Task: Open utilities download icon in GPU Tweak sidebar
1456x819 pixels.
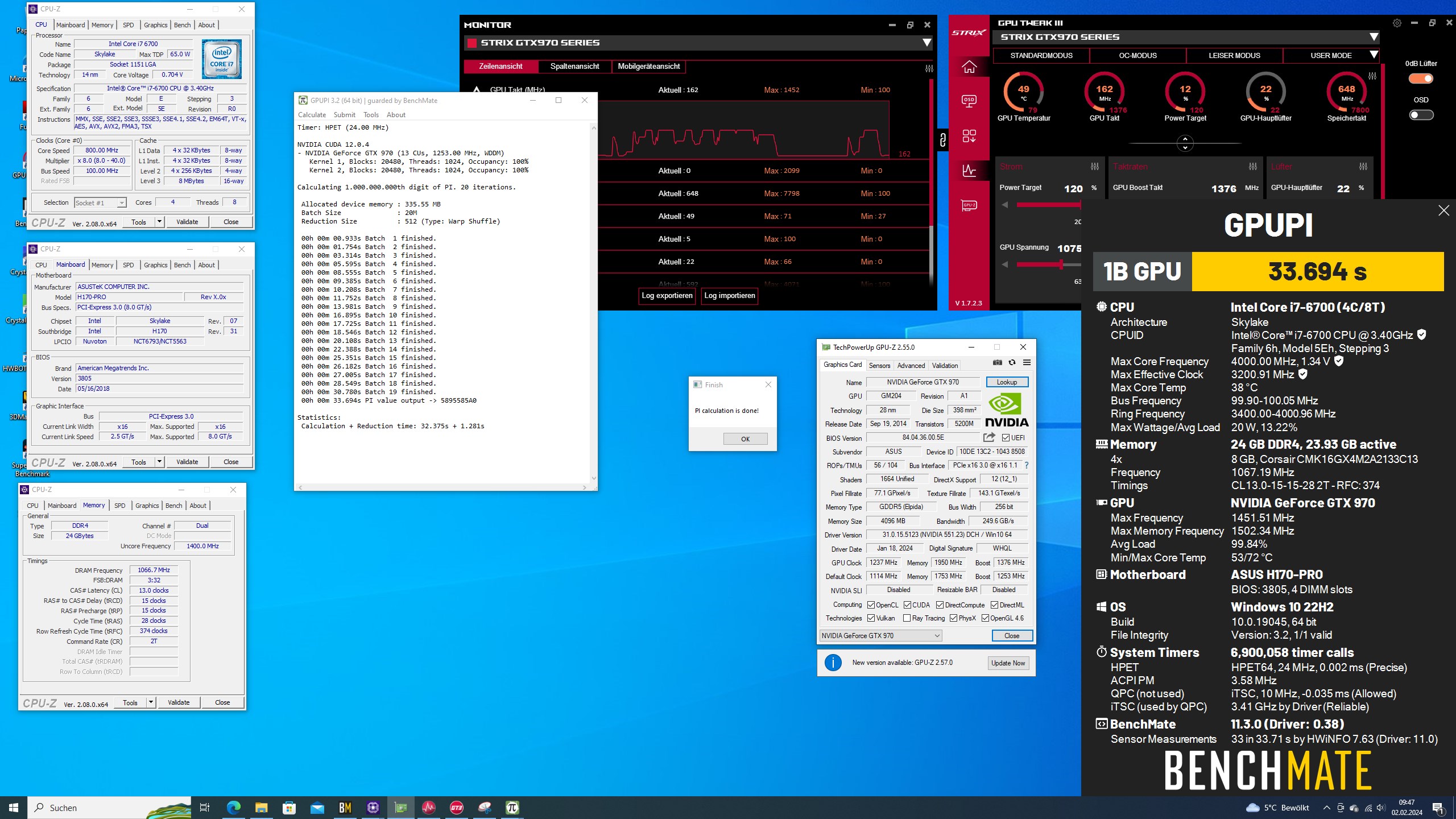Action: point(969,136)
